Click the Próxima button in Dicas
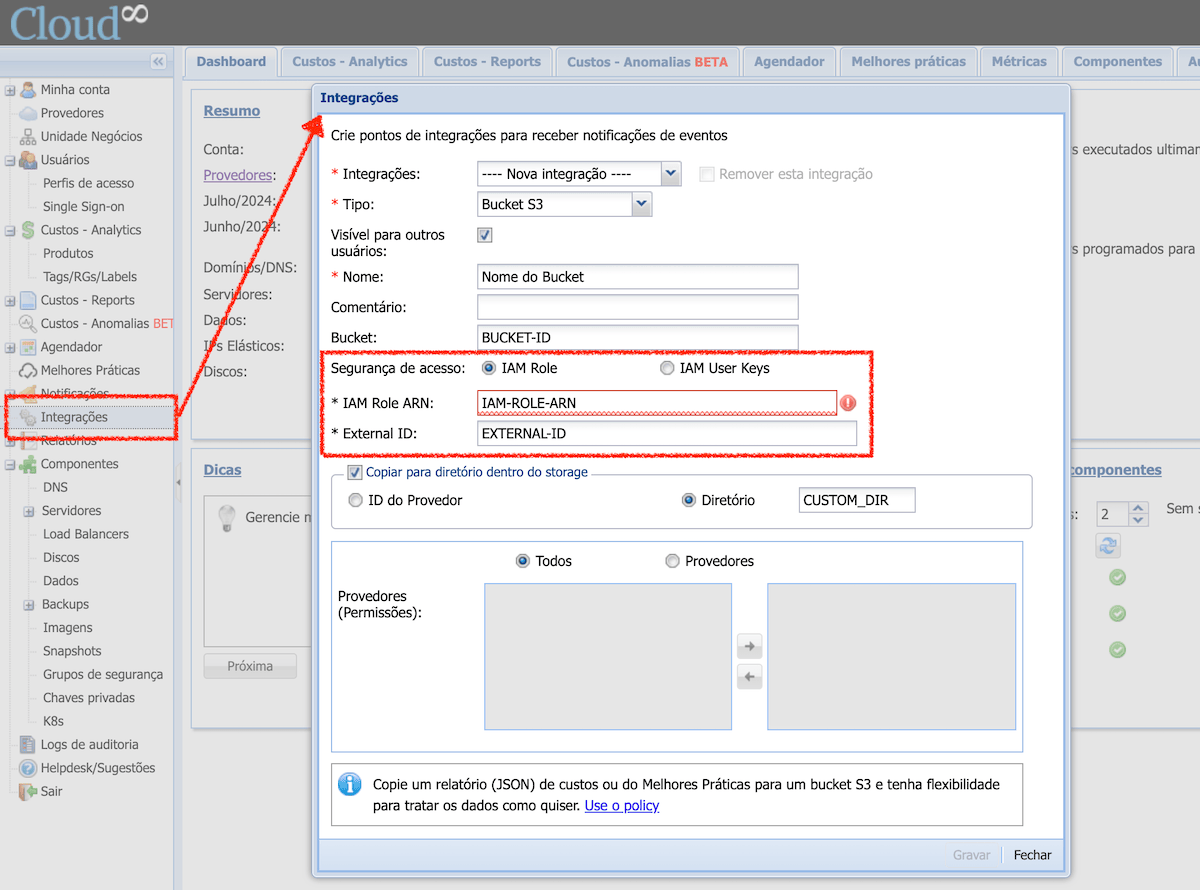The image size is (1200, 890). [250, 666]
